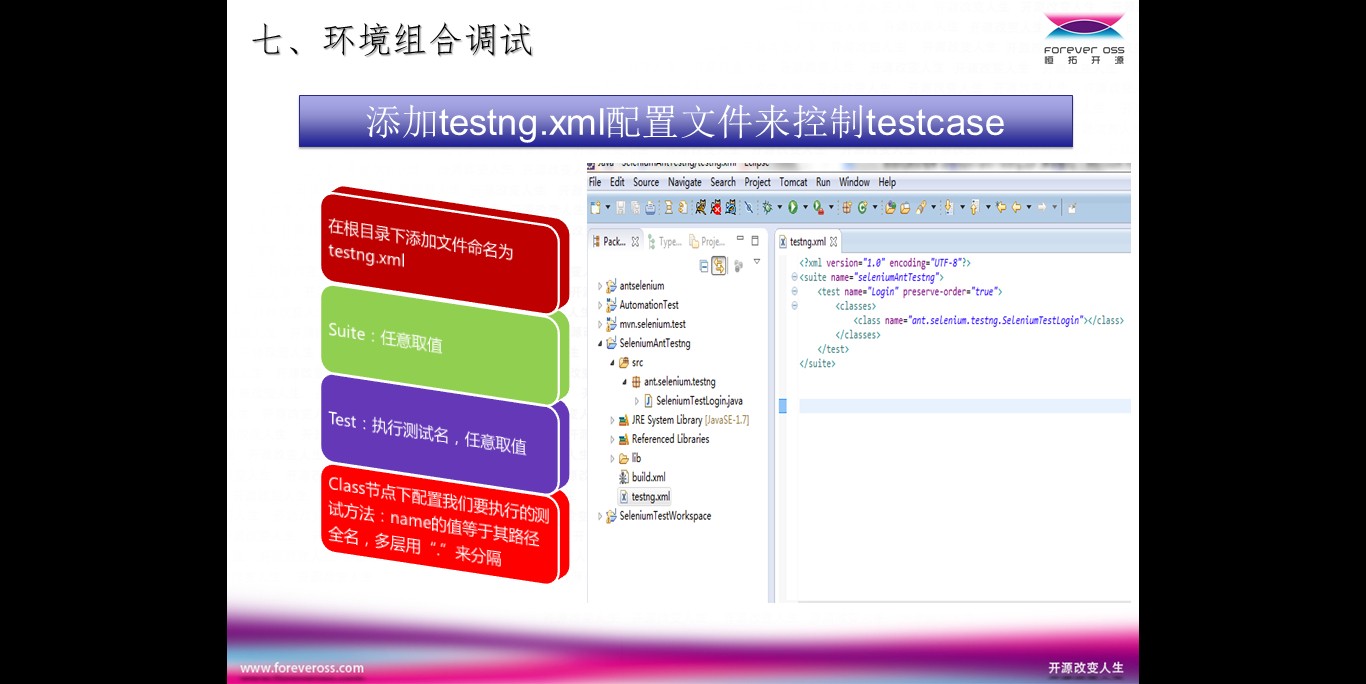Expand the antselenium project node
1366x684 pixels.
coord(600,286)
